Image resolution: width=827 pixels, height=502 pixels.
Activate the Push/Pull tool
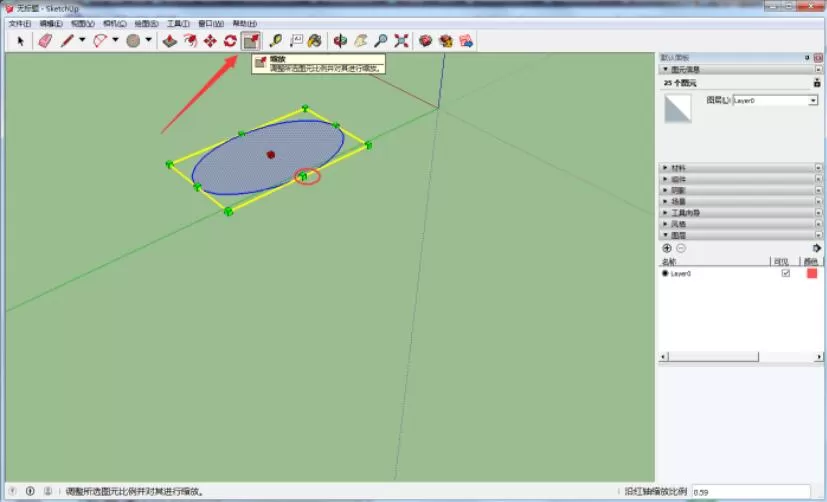point(169,41)
